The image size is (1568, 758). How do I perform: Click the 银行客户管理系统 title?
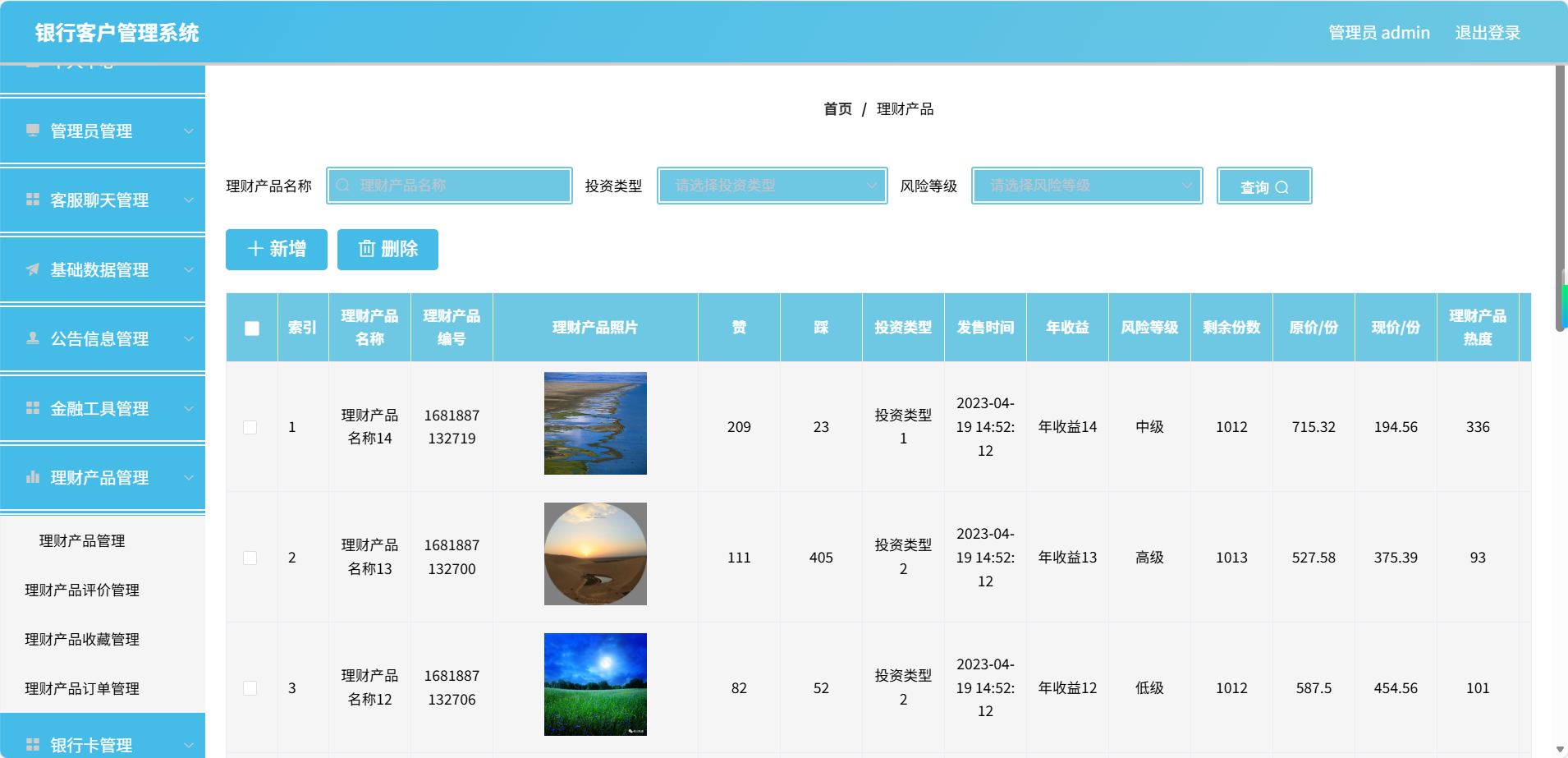click(117, 33)
